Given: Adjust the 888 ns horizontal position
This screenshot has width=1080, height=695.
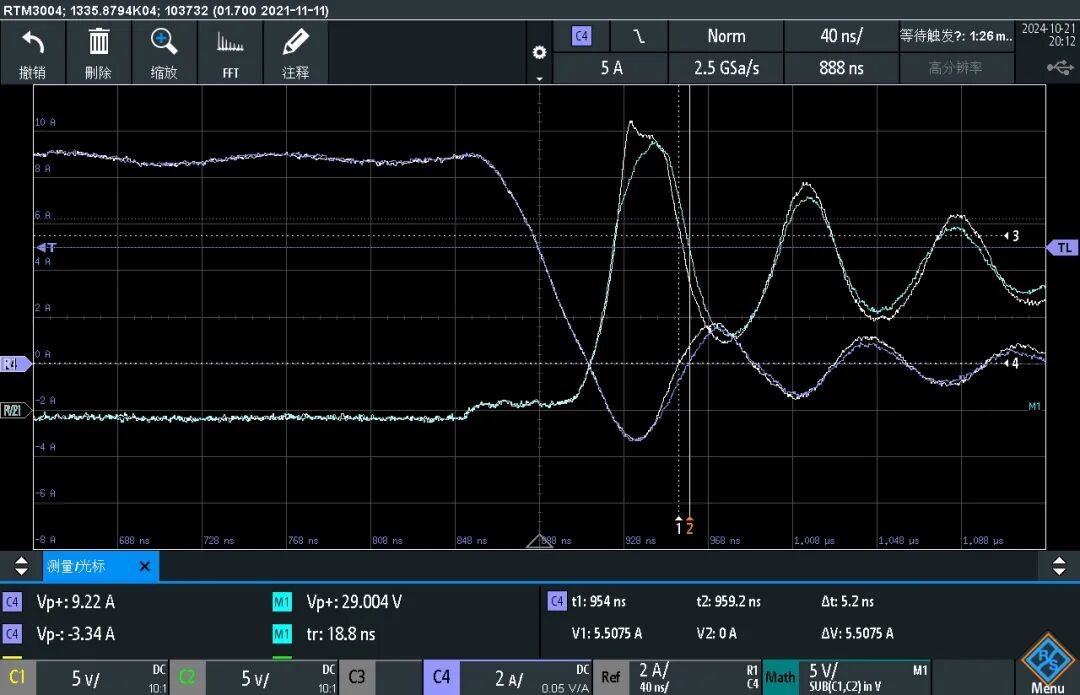Looking at the screenshot, I should [841, 68].
